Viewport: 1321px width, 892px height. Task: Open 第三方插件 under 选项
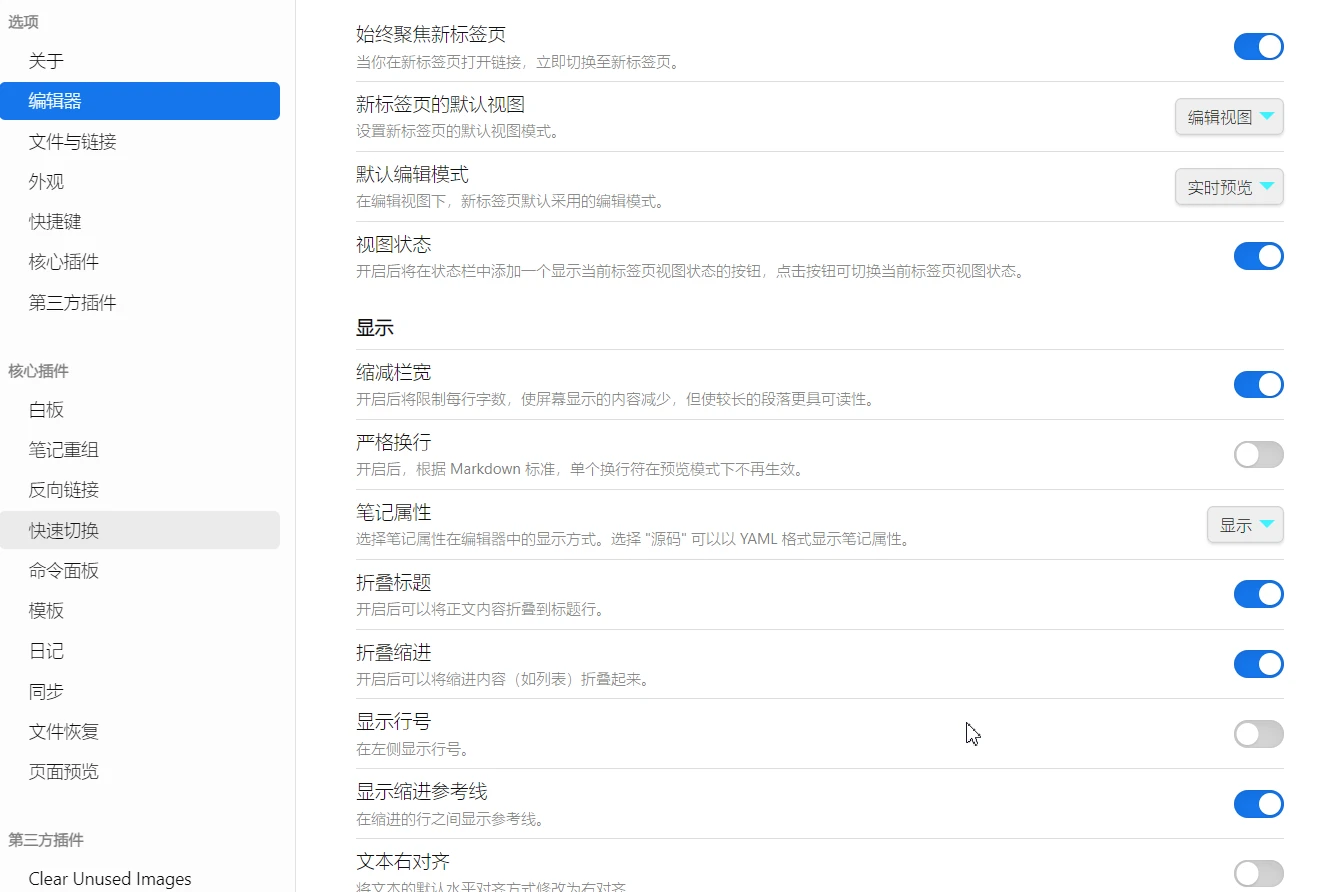tap(73, 302)
